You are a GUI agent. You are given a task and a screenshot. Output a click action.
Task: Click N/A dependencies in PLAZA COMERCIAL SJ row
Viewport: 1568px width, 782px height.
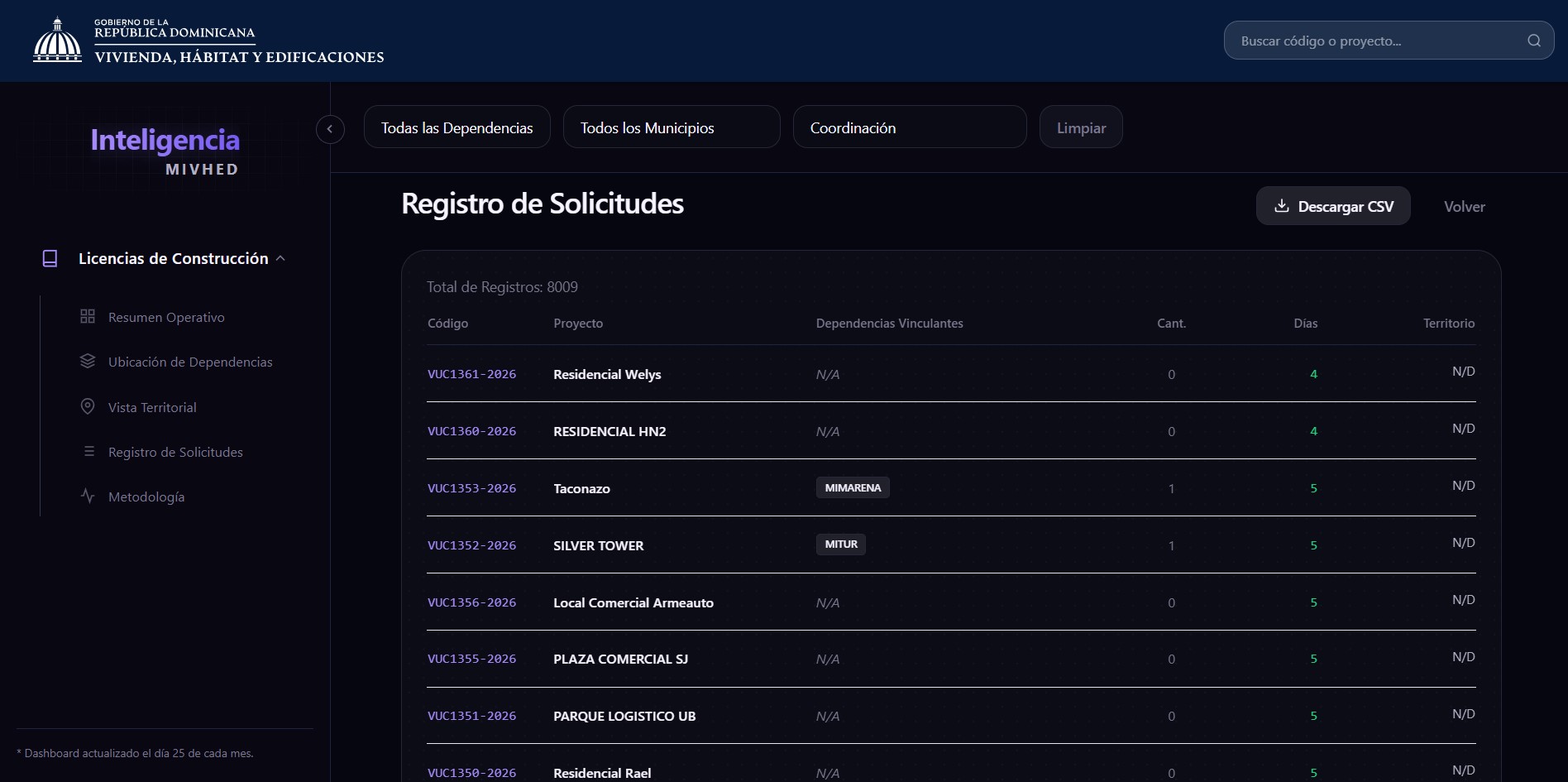click(x=827, y=659)
